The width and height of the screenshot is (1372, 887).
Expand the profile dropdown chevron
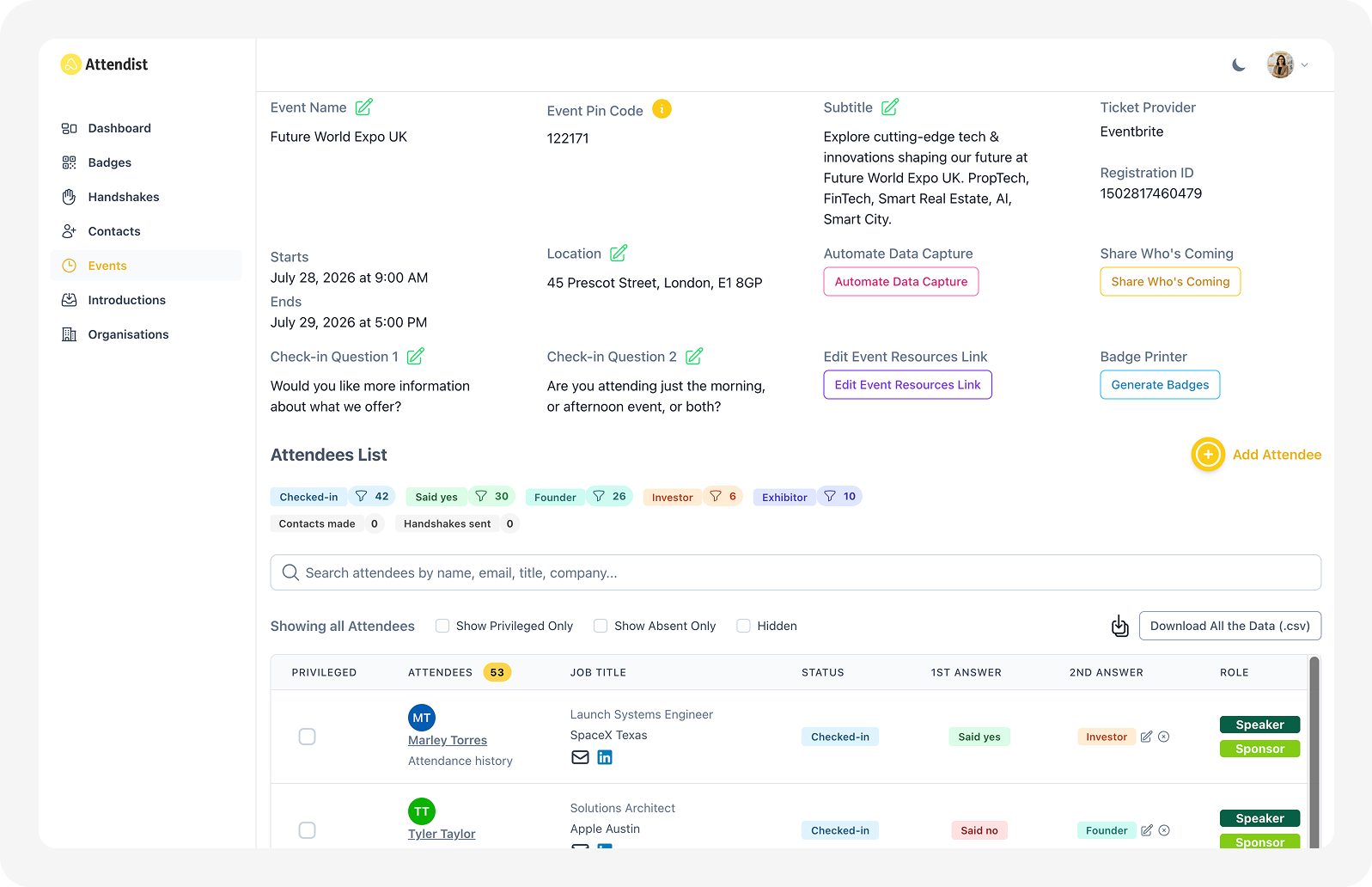click(x=1304, y=65)
